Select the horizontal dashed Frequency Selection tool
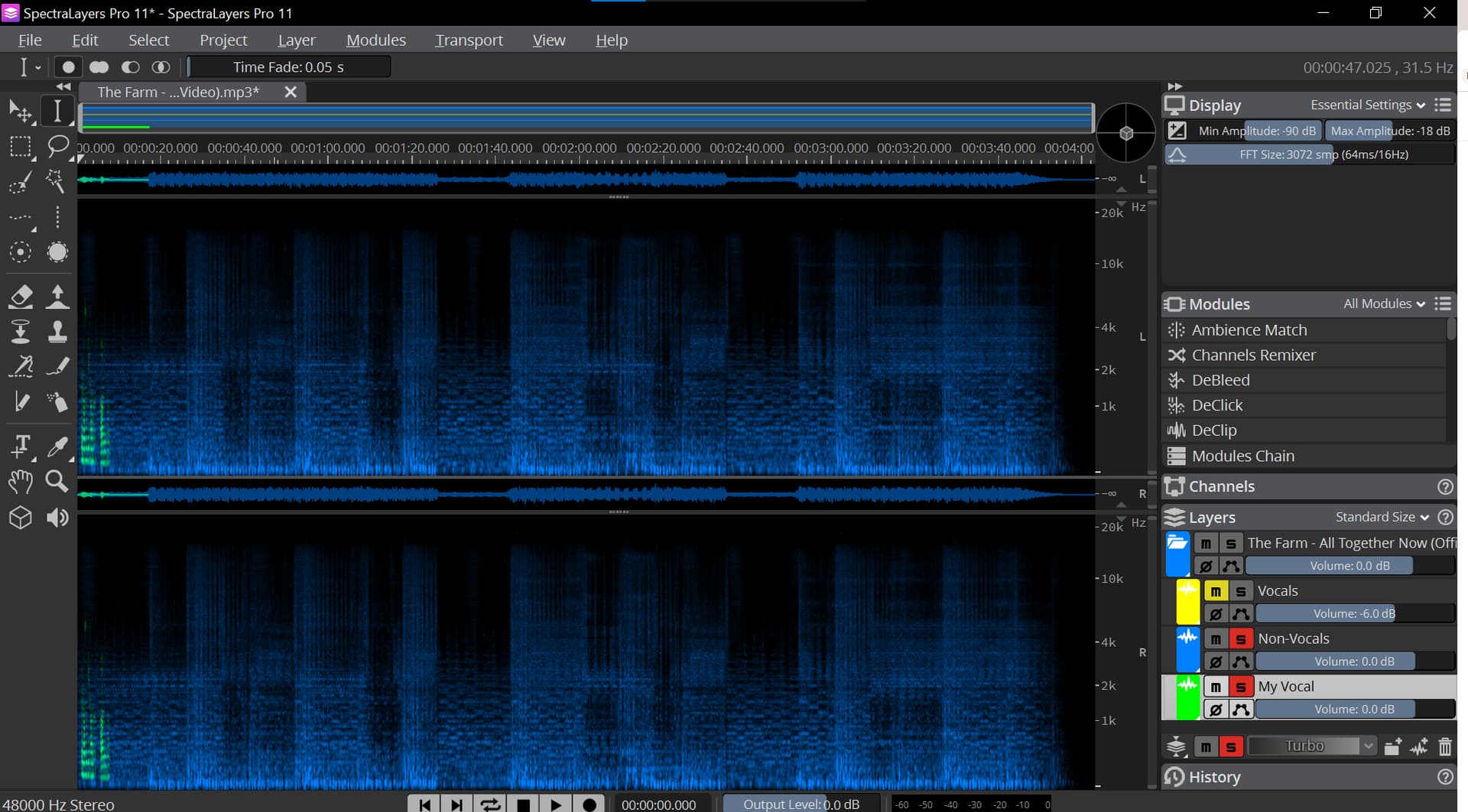 click(20, 218)
